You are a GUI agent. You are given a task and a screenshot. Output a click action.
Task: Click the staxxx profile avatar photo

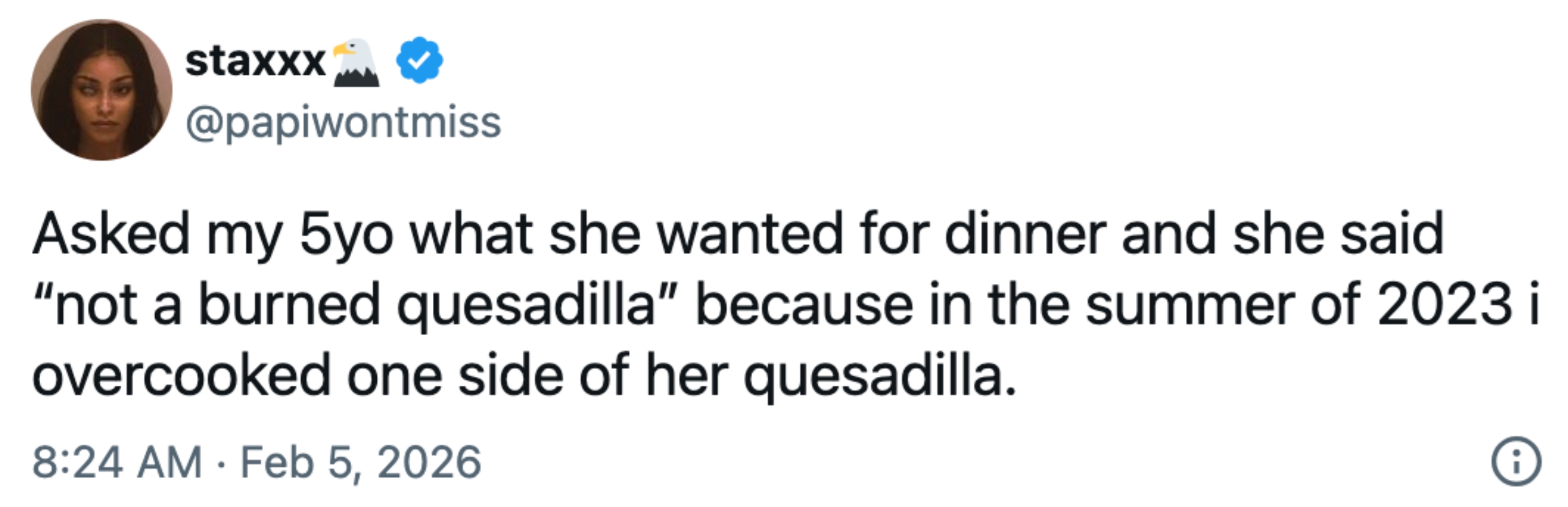101,90
